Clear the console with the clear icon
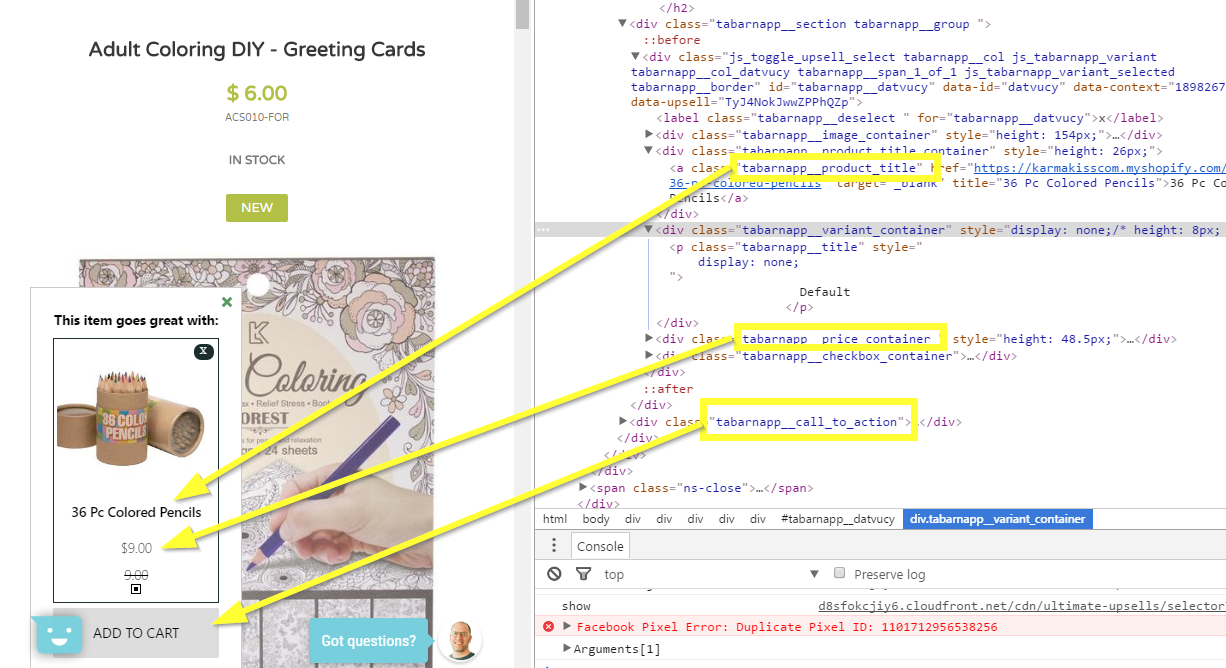 (552, 574)
